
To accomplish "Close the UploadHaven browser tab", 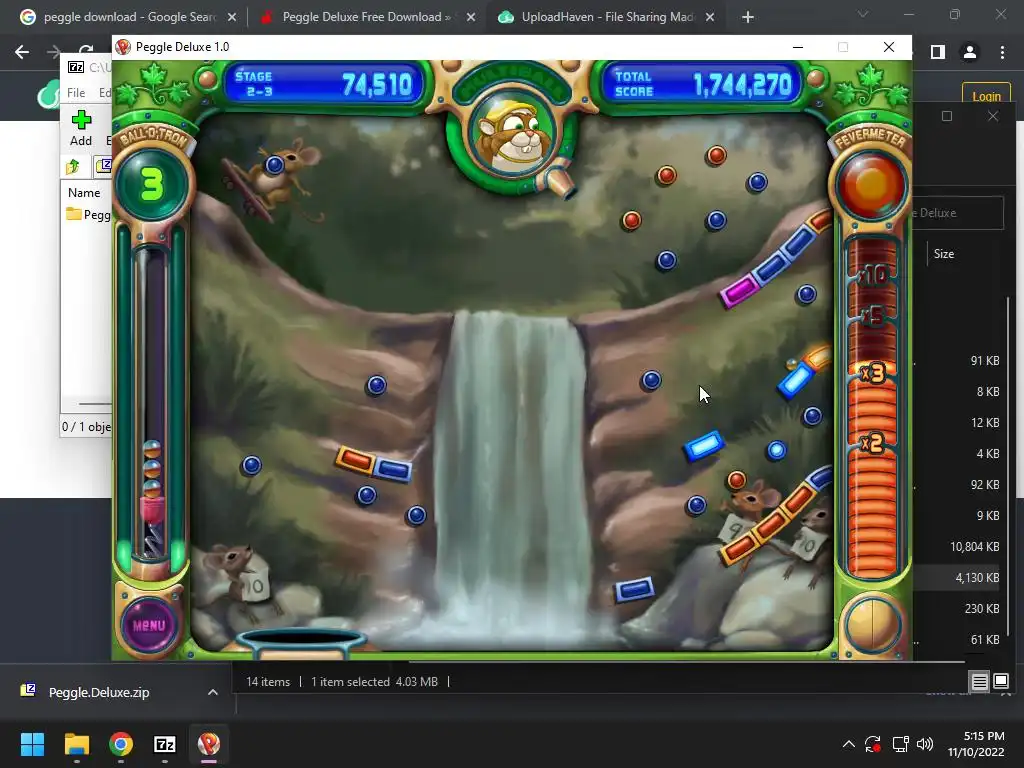I will pos(710,17).
